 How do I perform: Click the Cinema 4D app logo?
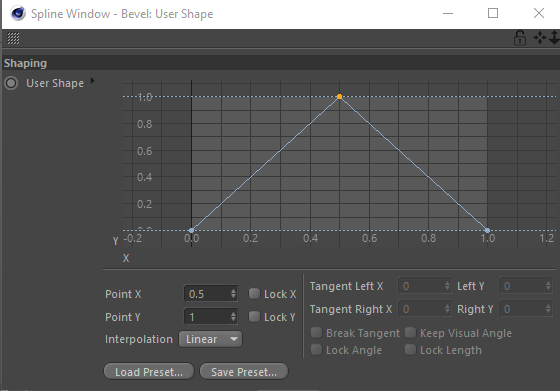pyautogui.click(x=18, y=14)
